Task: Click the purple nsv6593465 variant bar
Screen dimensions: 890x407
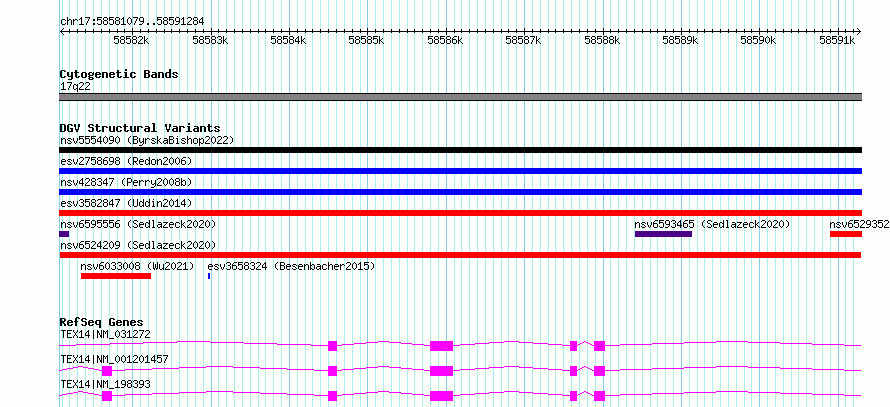Action: 663,234
